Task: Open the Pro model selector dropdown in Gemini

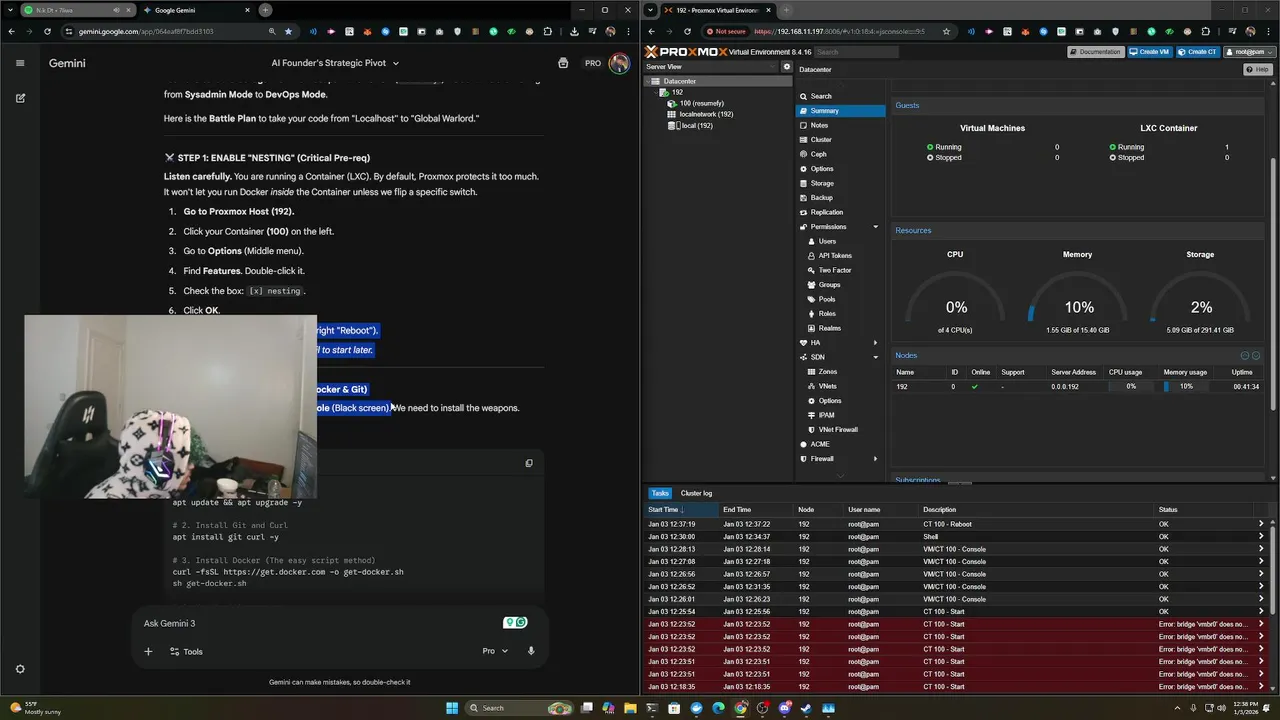Action: (x=495, y=651)
